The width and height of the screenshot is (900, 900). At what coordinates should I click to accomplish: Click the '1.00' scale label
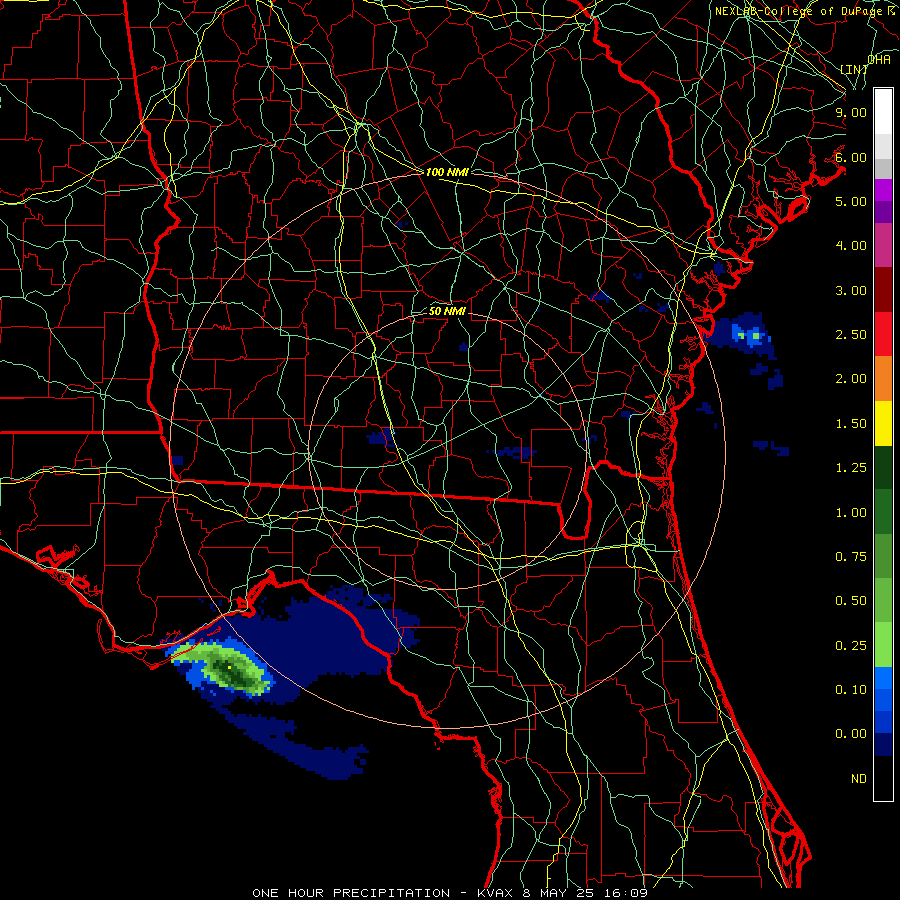[x=851, y=513]
